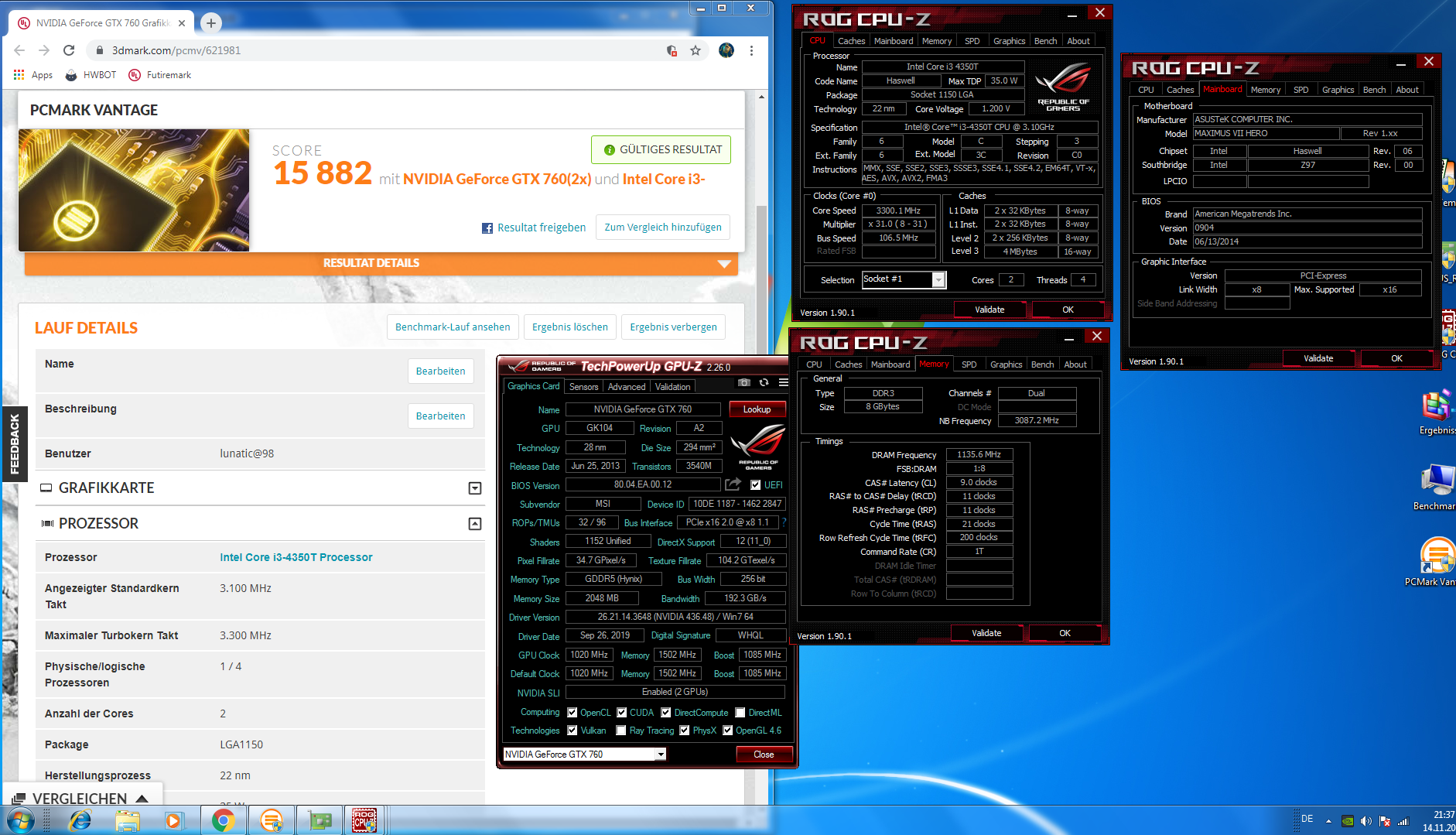Take a GPU-Z screenshot with the camera icon
Viewport: 1456px width, 835px height.
[743, 382]
